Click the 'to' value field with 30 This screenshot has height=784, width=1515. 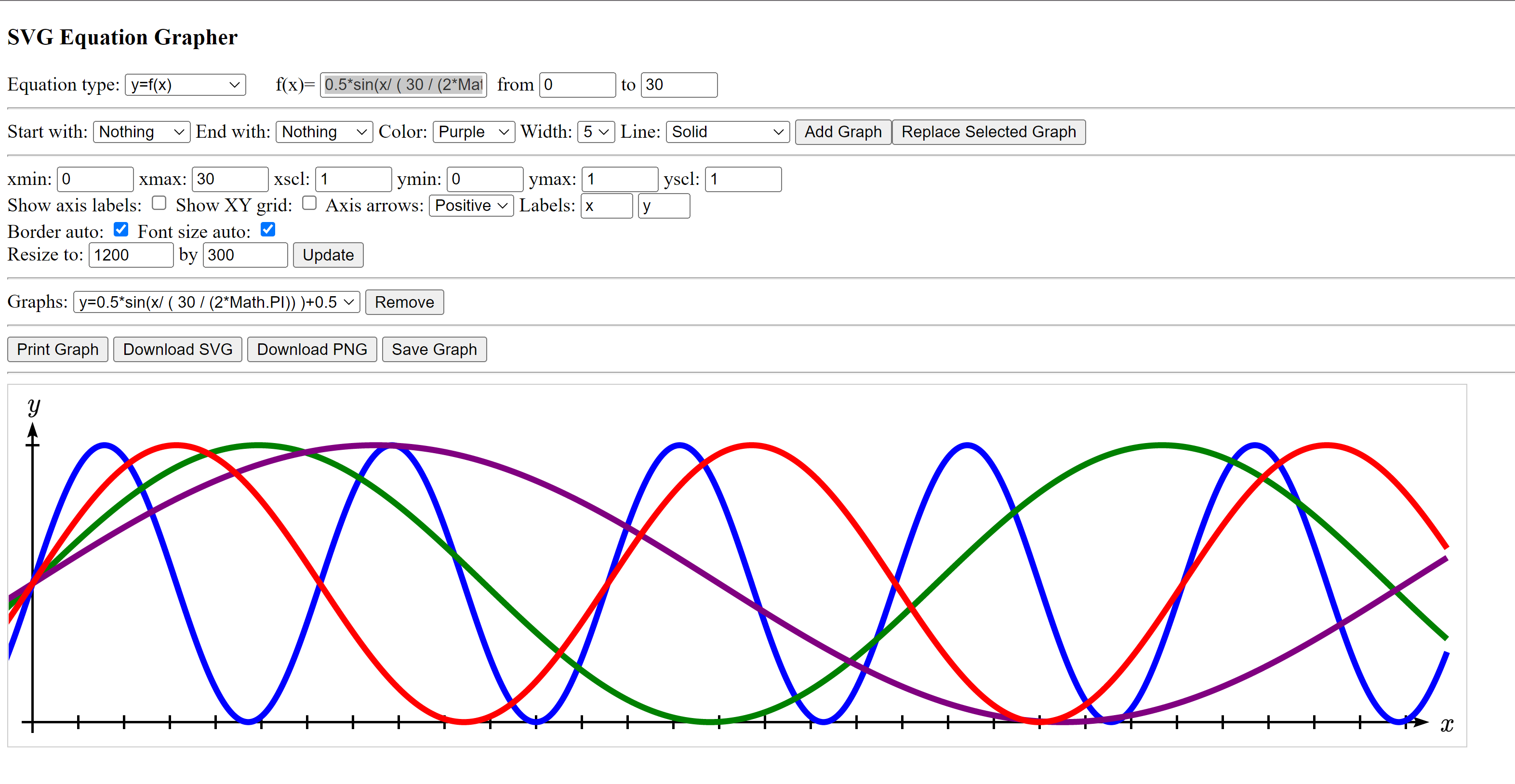[x=679, y=85]
